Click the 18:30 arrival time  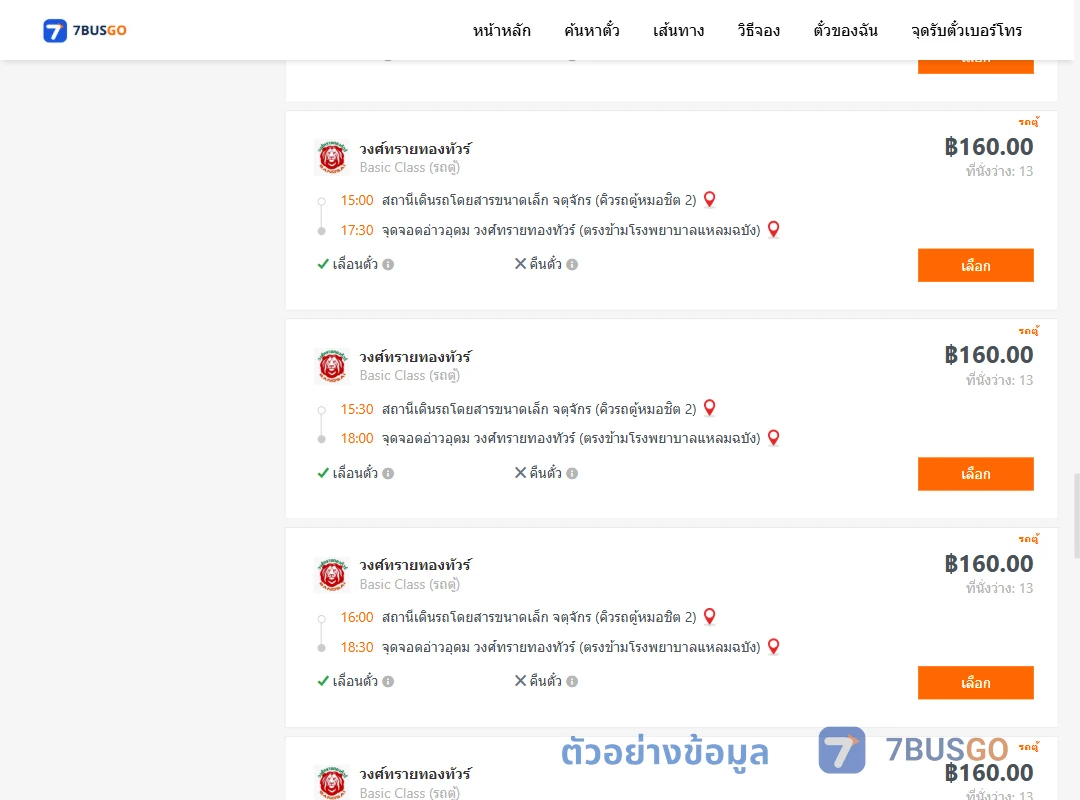[x=357, y=647]
